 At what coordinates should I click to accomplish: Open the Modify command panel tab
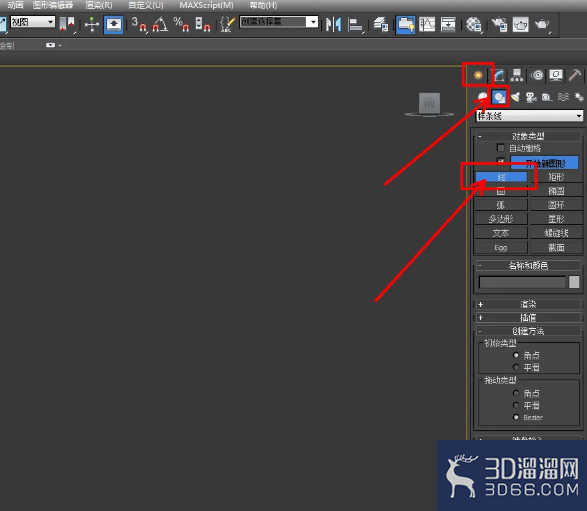click(x=499, y=75)
